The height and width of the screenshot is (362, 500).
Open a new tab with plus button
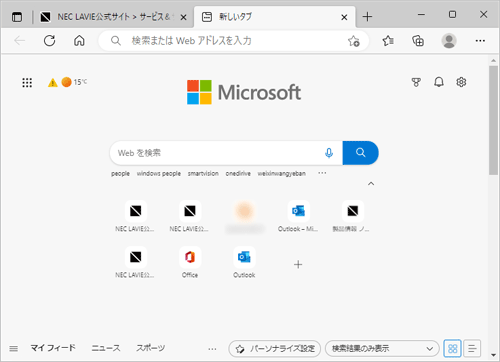tap(367, 17)
